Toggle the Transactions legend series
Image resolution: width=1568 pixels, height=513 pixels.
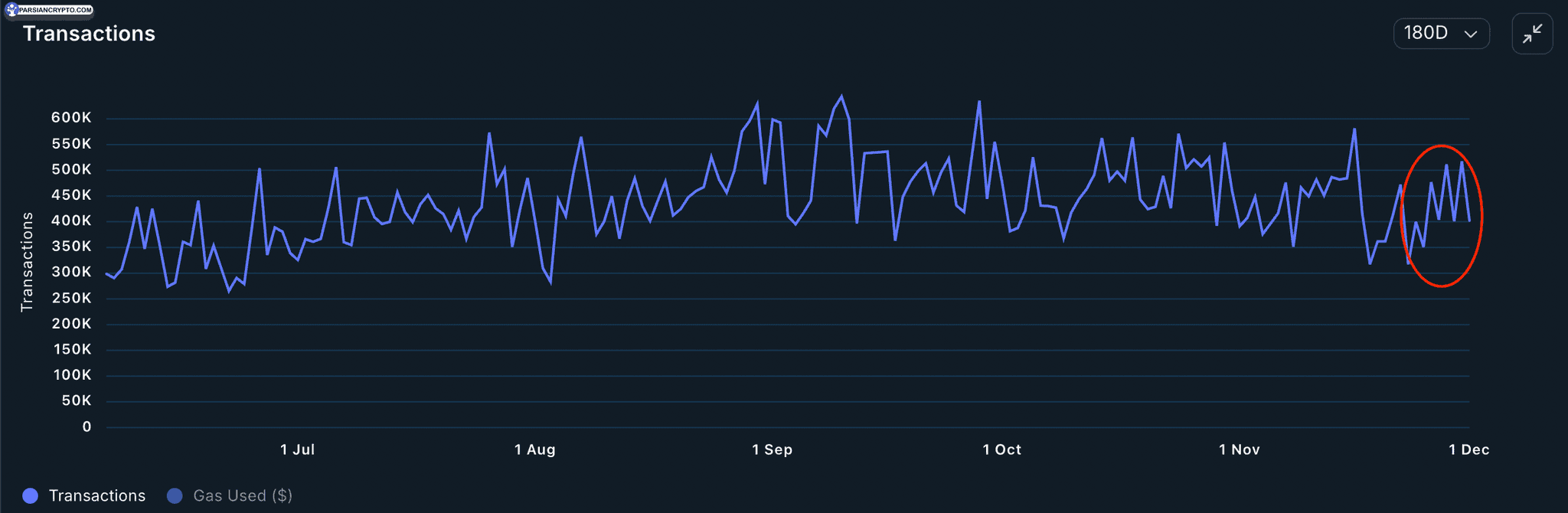84,495
